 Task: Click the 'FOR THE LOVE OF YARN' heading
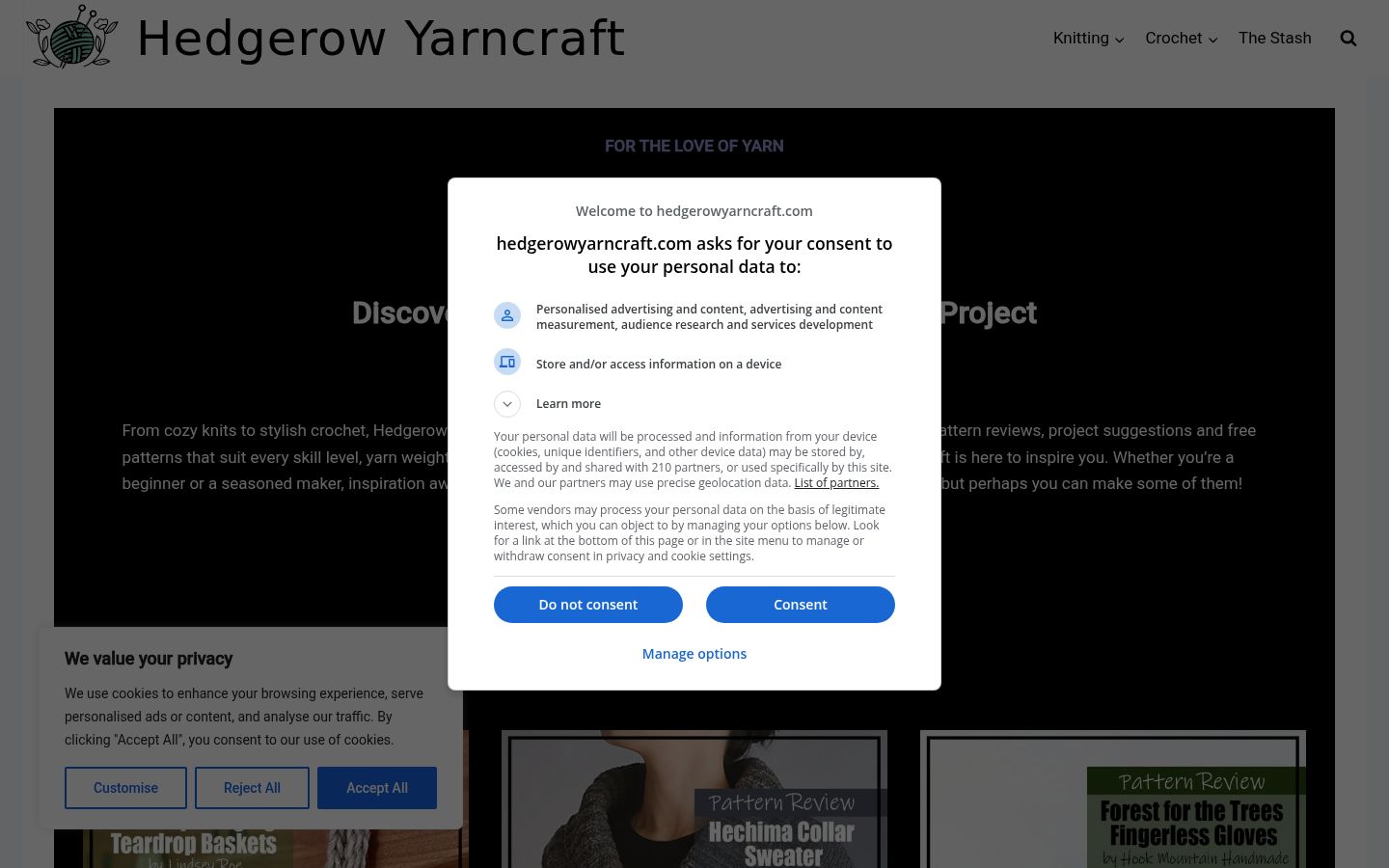pyautogui.click(x=694, y=147)
